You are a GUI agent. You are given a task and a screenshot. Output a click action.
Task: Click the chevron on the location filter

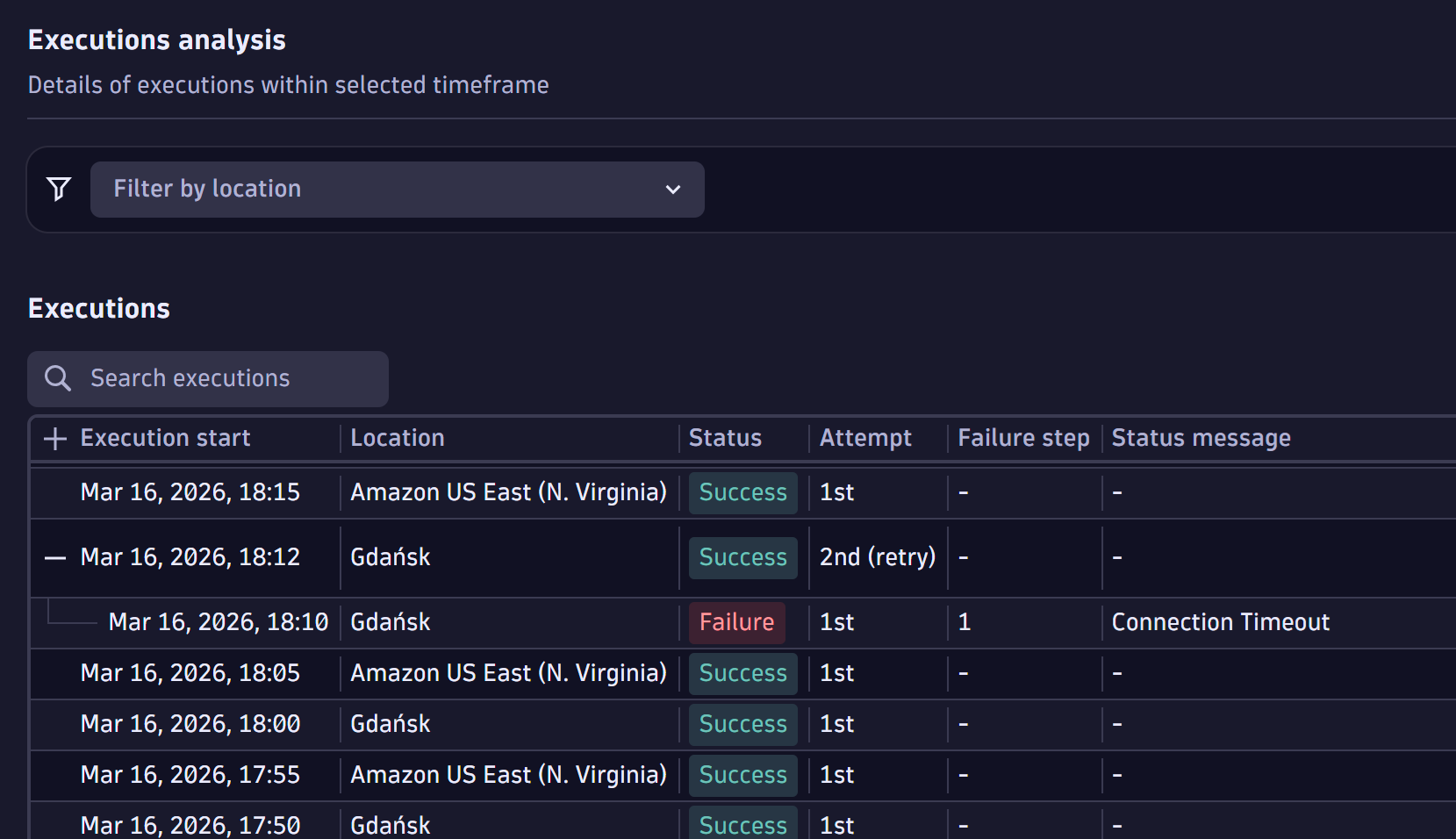coord(673,189)
